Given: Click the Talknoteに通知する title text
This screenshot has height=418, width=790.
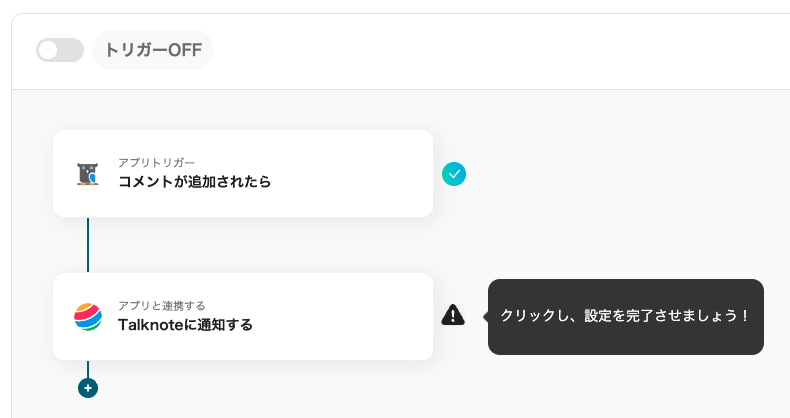Looking at the screenshot, I should (x=185, y=325).
